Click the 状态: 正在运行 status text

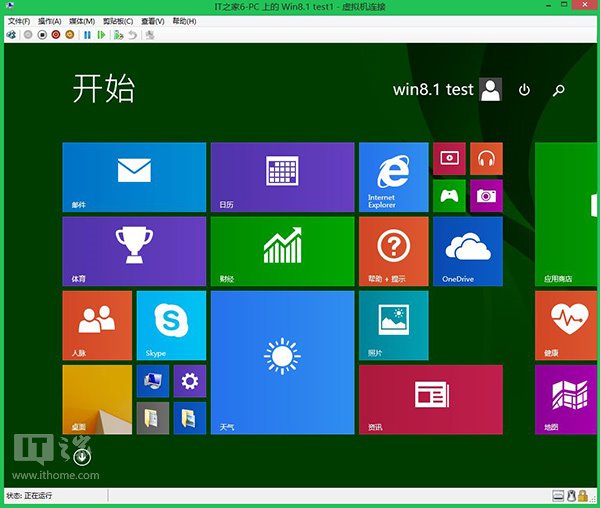pyautogui.click(x=29, y=496)
